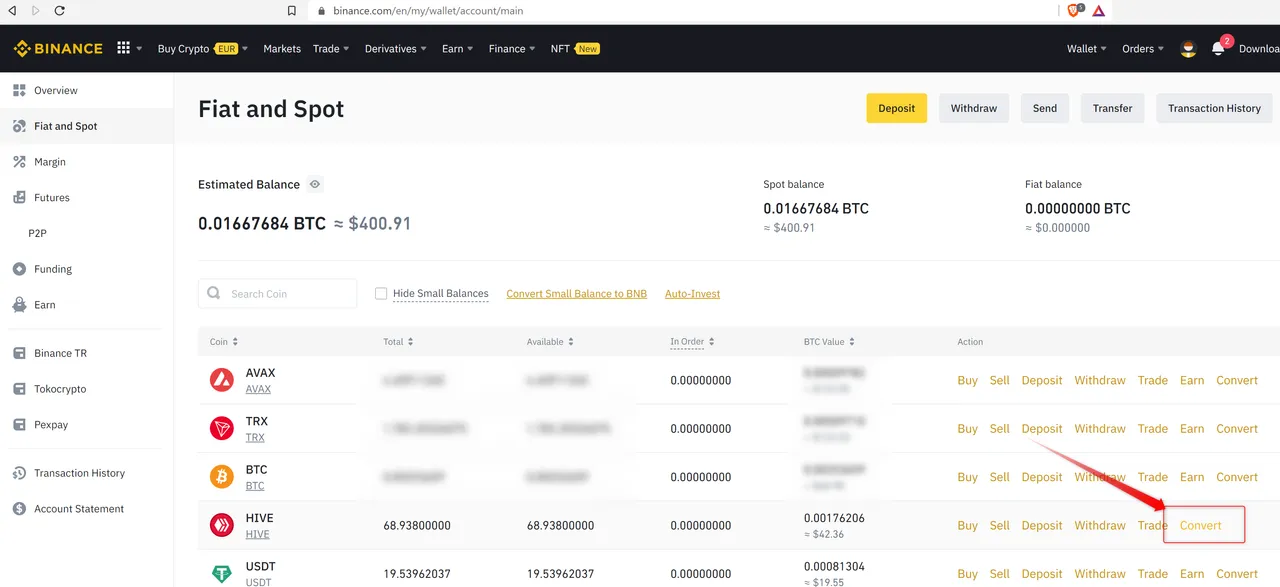Click the Earn sidebar icon
This screenshot has width=1280, height=587.
tap(19, 304)
